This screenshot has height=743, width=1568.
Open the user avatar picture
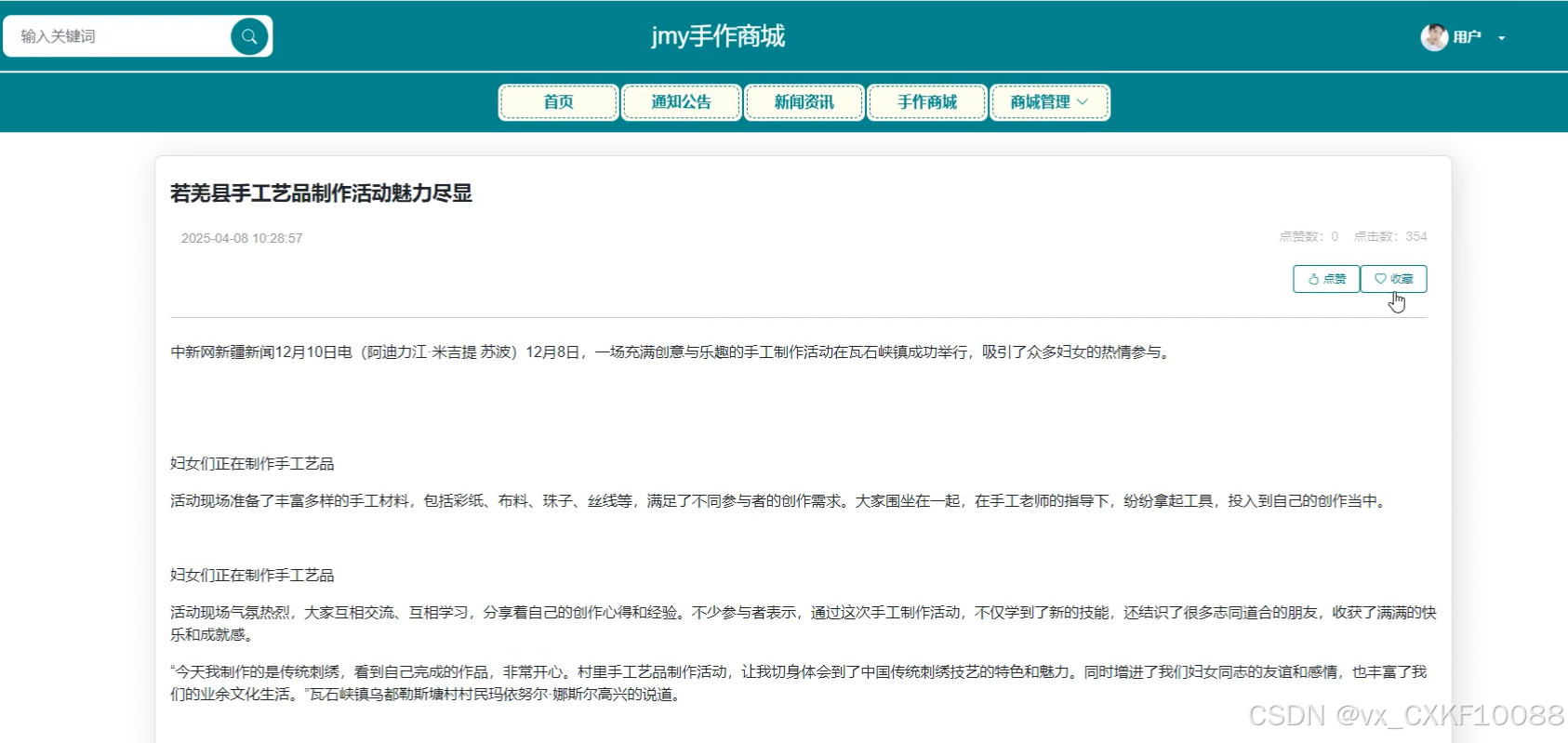1434,37
